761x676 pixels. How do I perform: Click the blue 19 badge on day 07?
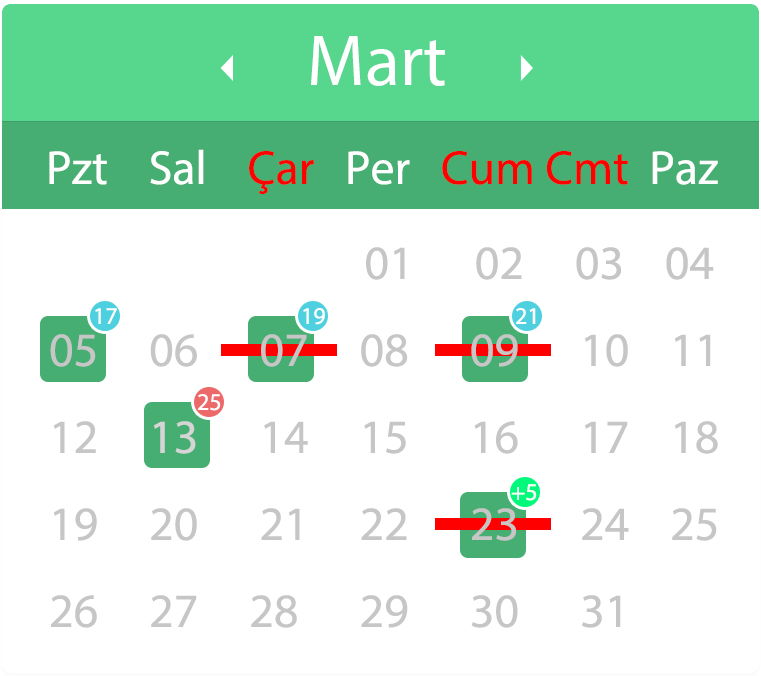point(313,317)
